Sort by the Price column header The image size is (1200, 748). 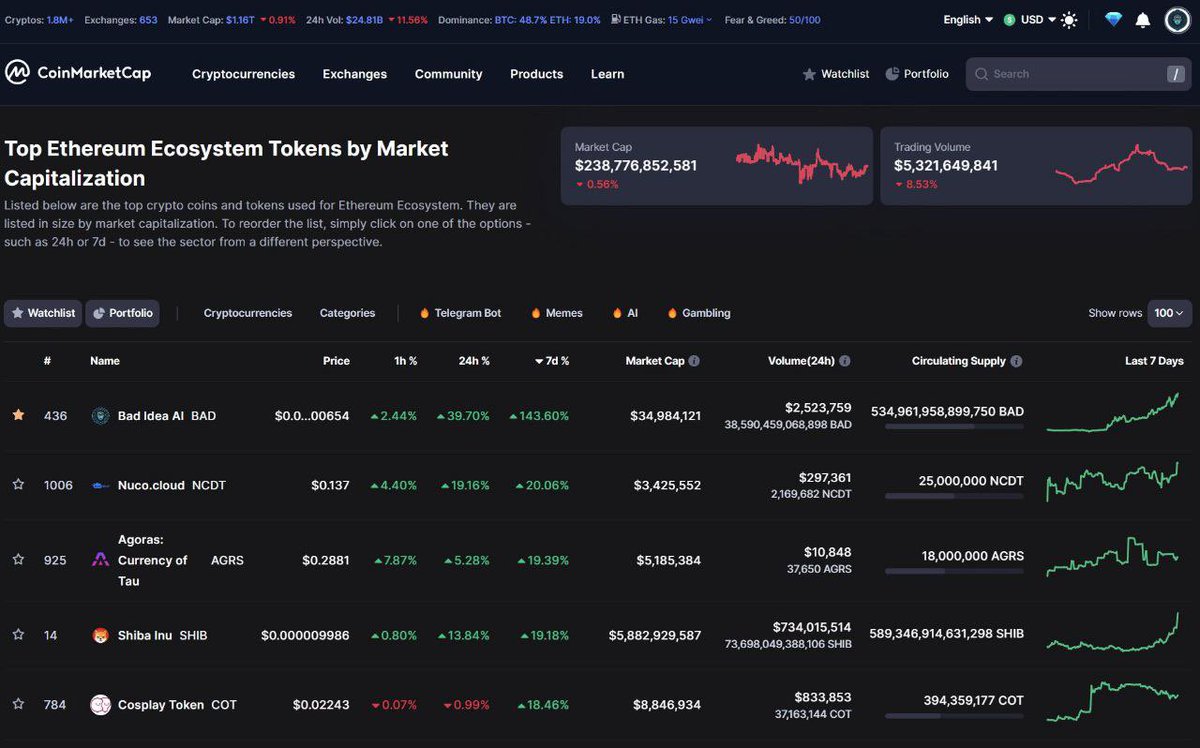336,361
